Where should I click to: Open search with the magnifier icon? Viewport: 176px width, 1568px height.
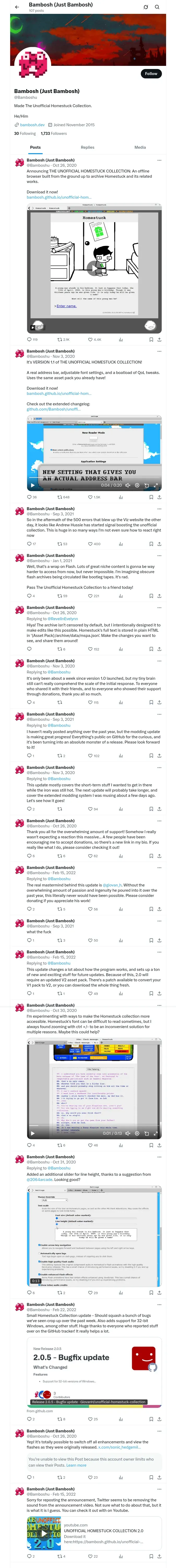[157, 7]
